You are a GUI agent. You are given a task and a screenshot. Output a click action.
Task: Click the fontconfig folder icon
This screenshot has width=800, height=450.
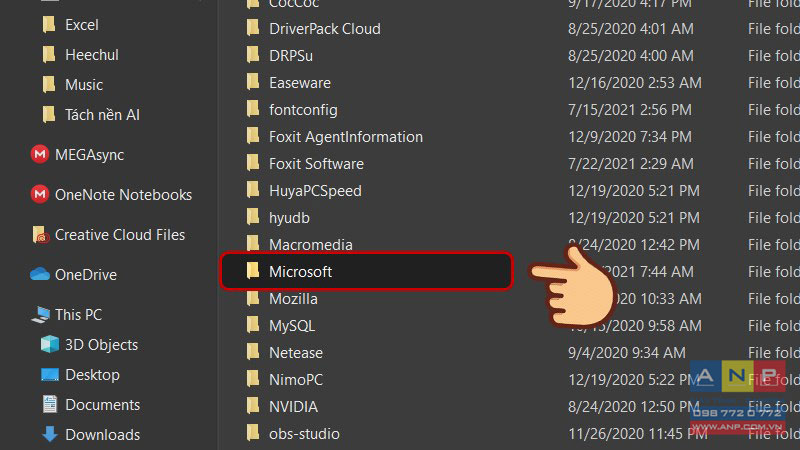click(253, 109)
